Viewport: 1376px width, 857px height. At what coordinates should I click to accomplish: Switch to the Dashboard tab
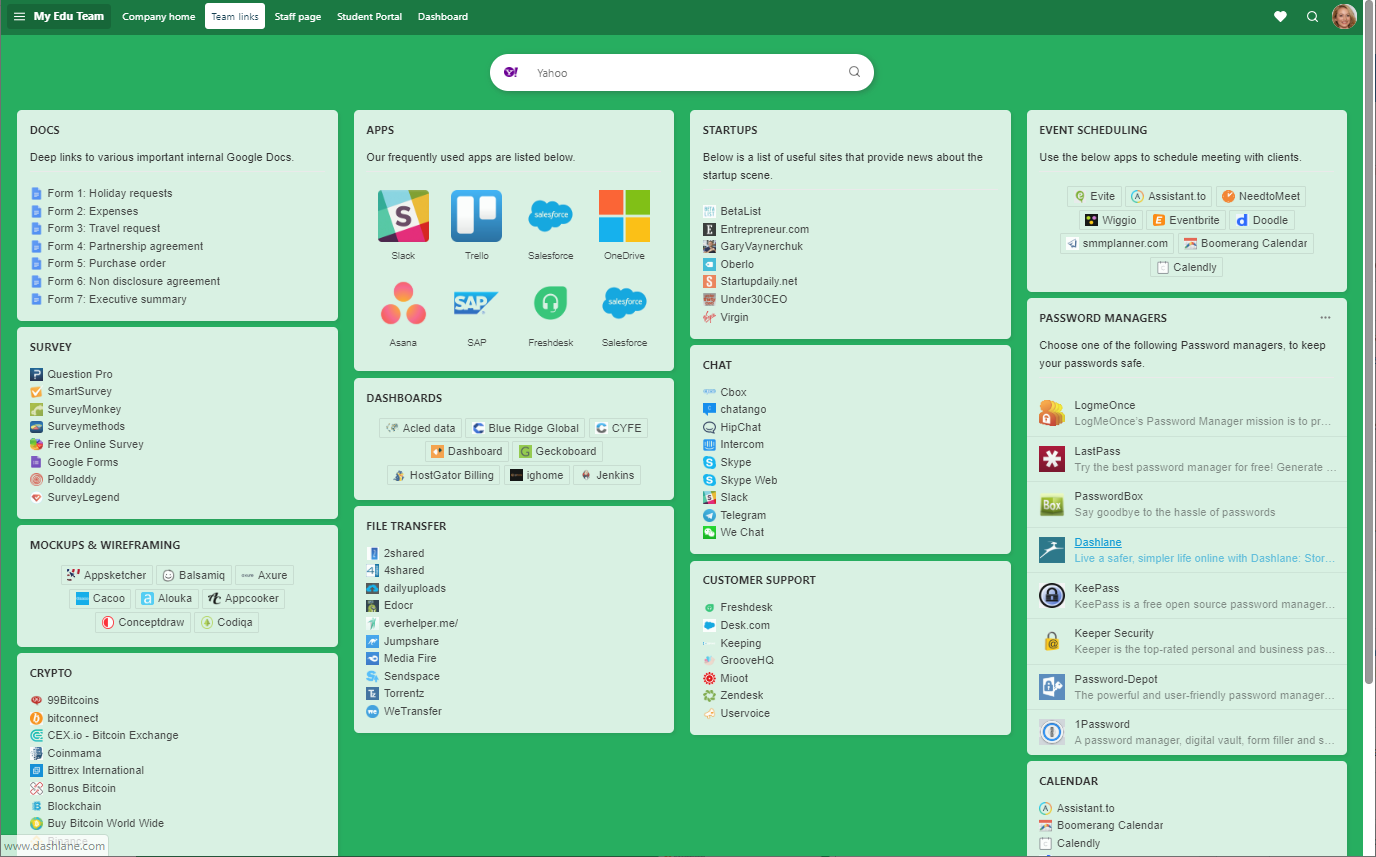[443, 16]
